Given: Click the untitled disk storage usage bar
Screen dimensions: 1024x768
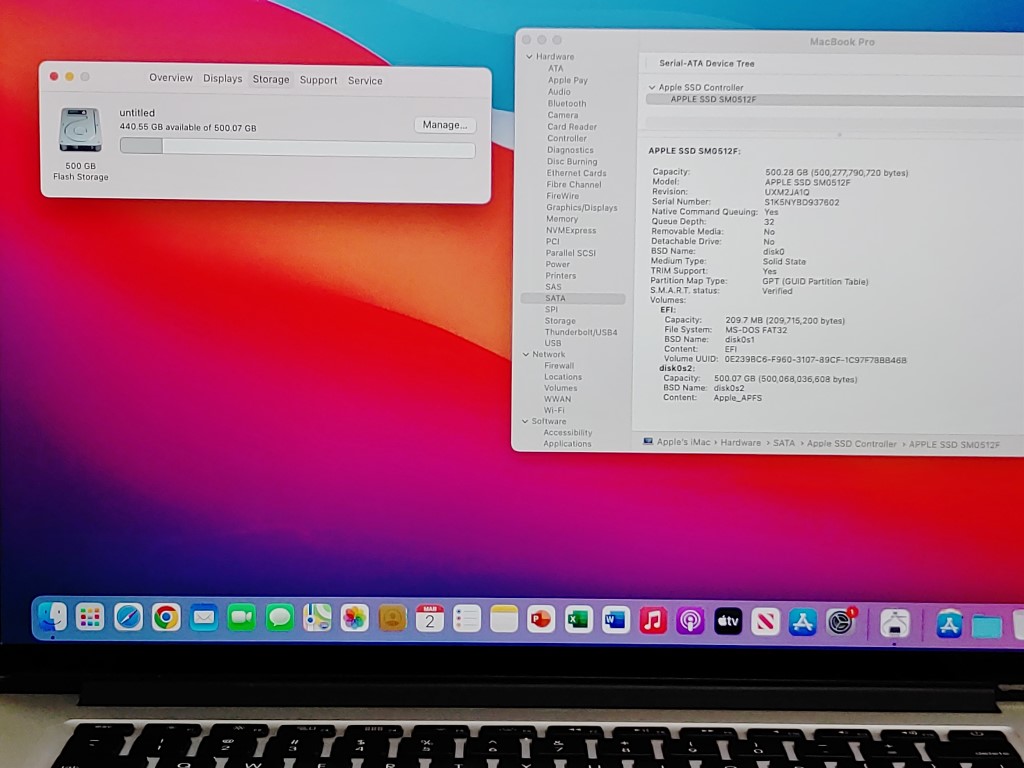Looking at the screenshot, I should point(297,147).
